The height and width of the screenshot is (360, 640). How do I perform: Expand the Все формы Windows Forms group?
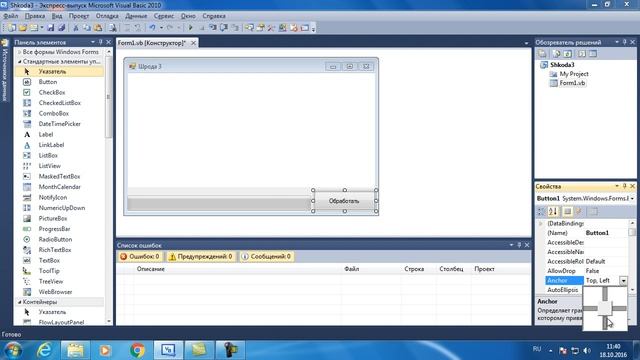[19, 52]
